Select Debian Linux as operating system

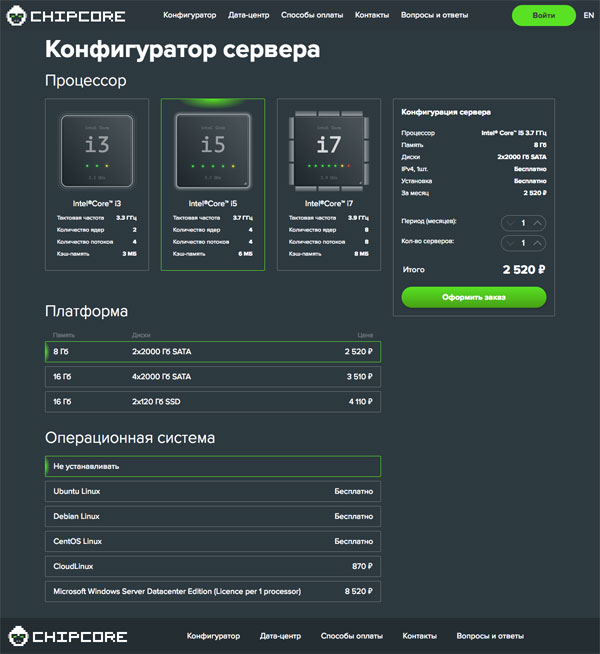click(x=213, y=516)
